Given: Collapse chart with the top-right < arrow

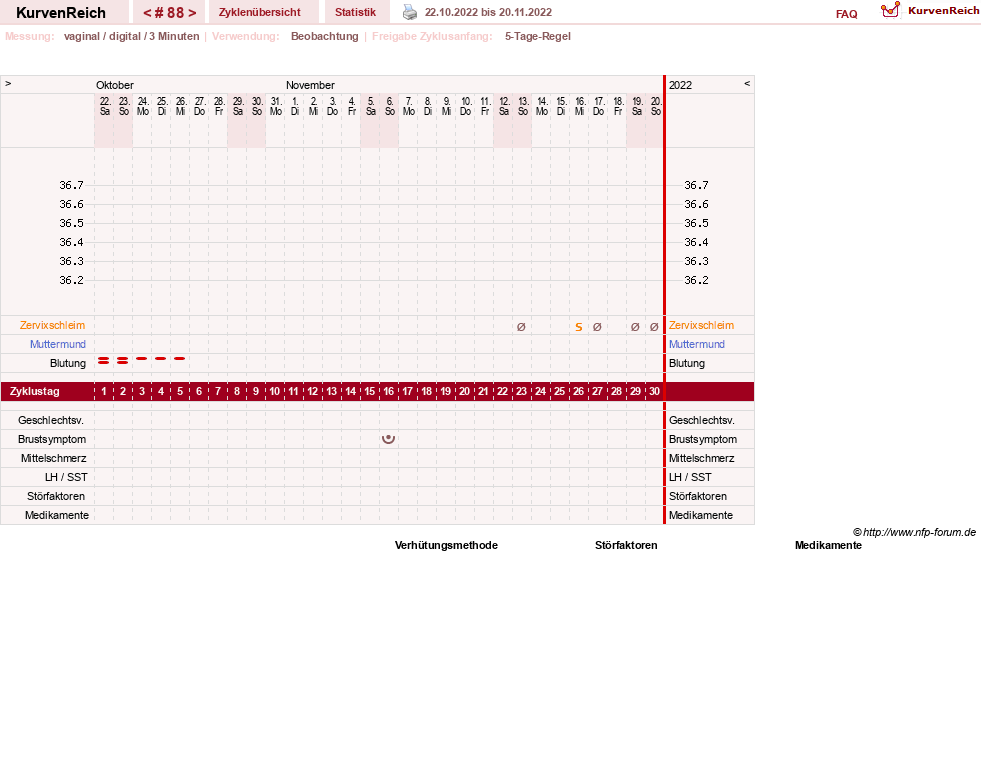Looking at the screenshot, I should [x=747, y=83].
